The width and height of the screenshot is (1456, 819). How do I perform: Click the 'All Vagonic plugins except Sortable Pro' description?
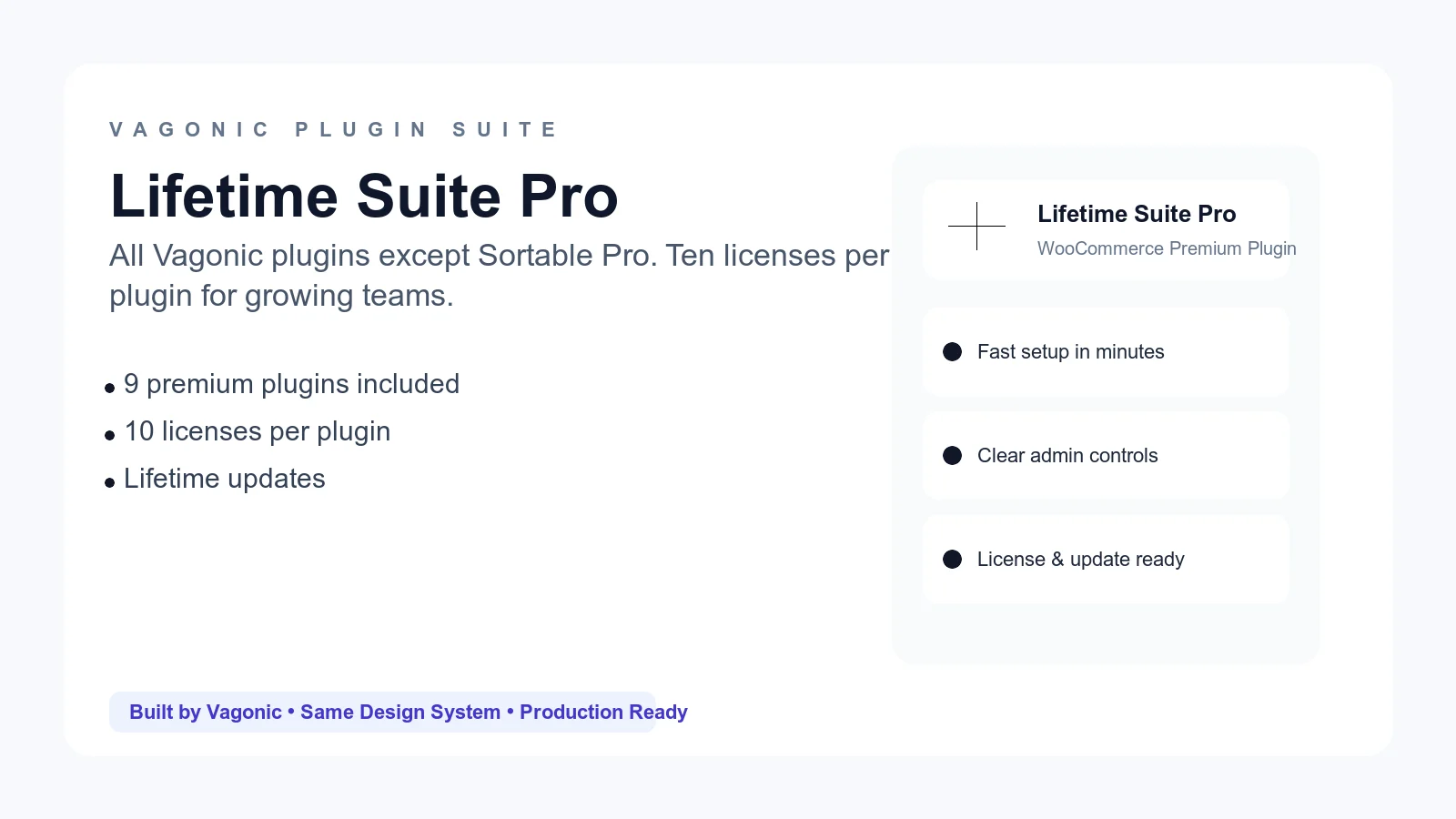[x=499, y=276]
